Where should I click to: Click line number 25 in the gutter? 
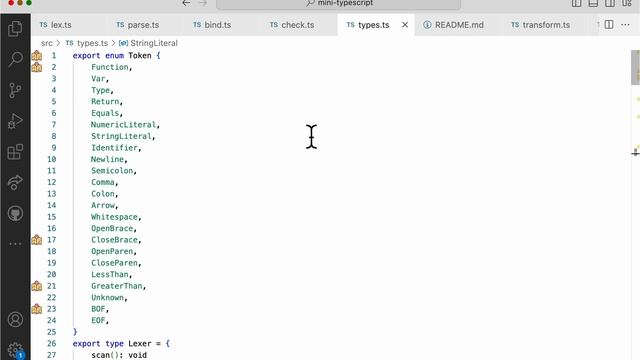pyautogui.click(x=51, y=332)
